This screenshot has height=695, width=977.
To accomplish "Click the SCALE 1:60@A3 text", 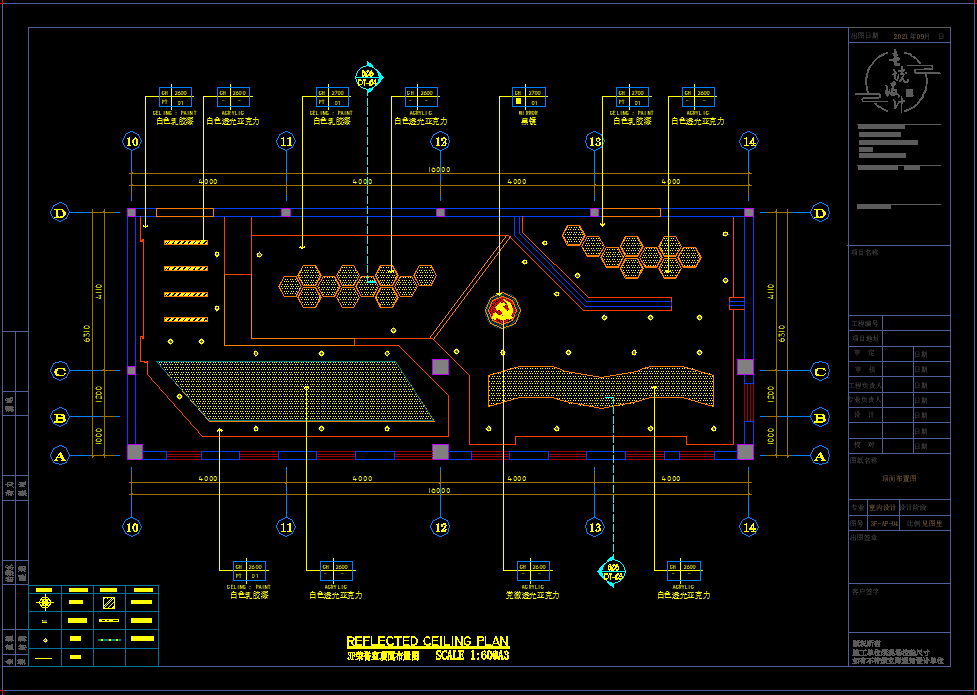I will click(472, 656).
